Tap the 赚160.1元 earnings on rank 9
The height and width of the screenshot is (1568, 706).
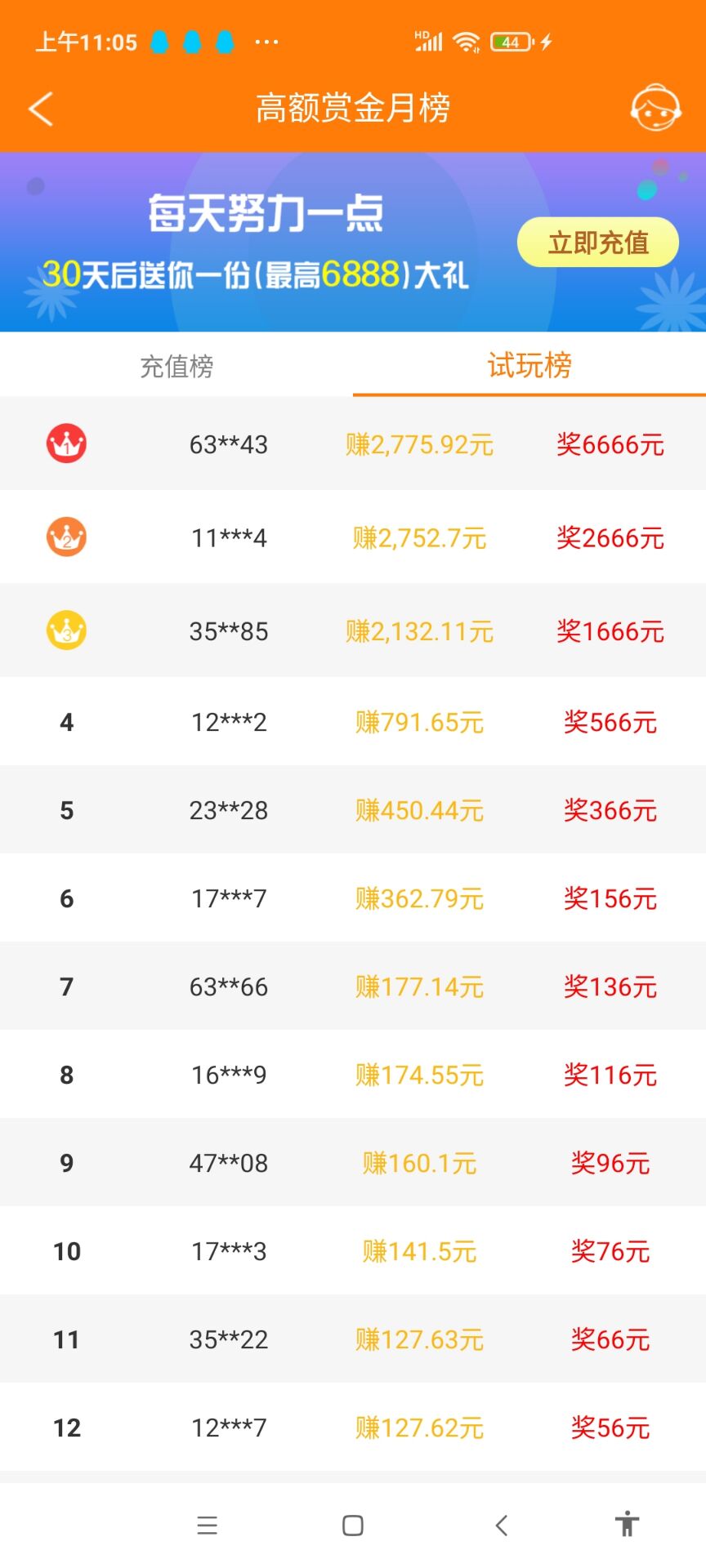[x=419, y=1163]
